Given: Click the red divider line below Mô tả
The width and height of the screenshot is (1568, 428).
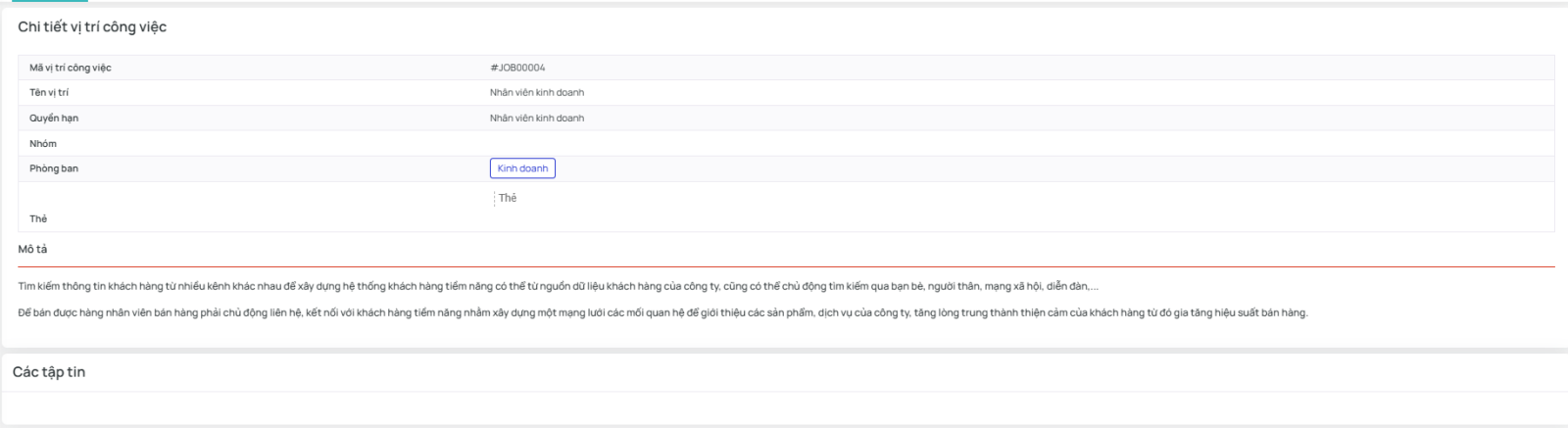Looking at the screenshot, I should coord(784,266).
